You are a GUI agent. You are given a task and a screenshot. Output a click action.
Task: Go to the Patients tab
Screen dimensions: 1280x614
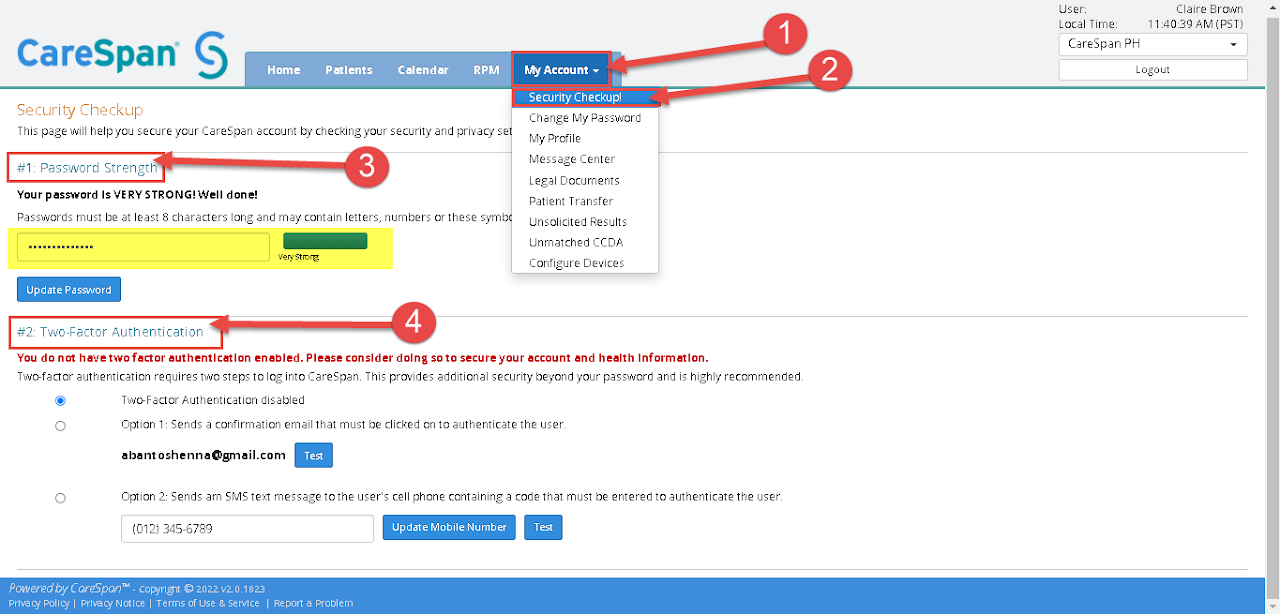point(349,70)
